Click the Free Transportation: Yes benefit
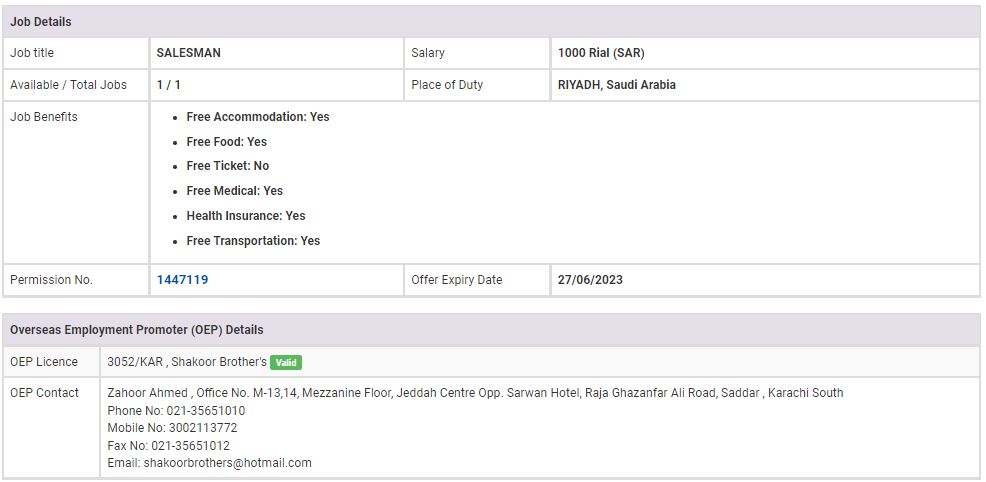Viewport: 986px width, 482px height. pyautogui.click(x=253, y=241)
